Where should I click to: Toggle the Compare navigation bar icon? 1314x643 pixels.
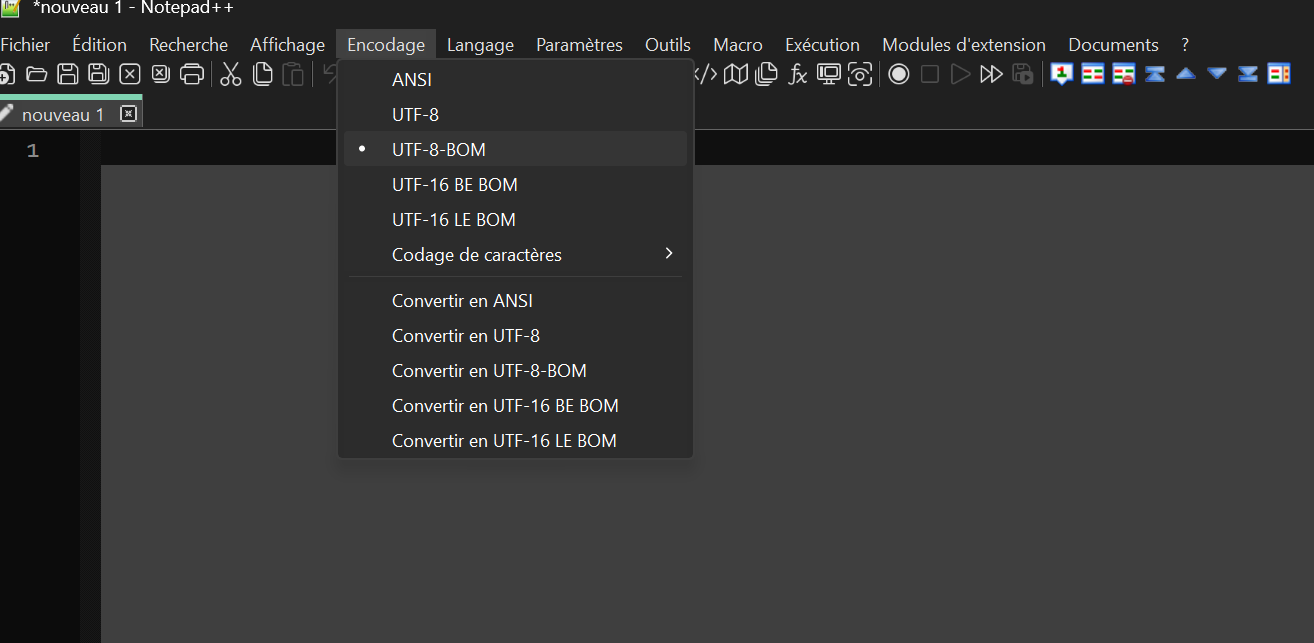pyautogui.click(x=1279, y=74)
